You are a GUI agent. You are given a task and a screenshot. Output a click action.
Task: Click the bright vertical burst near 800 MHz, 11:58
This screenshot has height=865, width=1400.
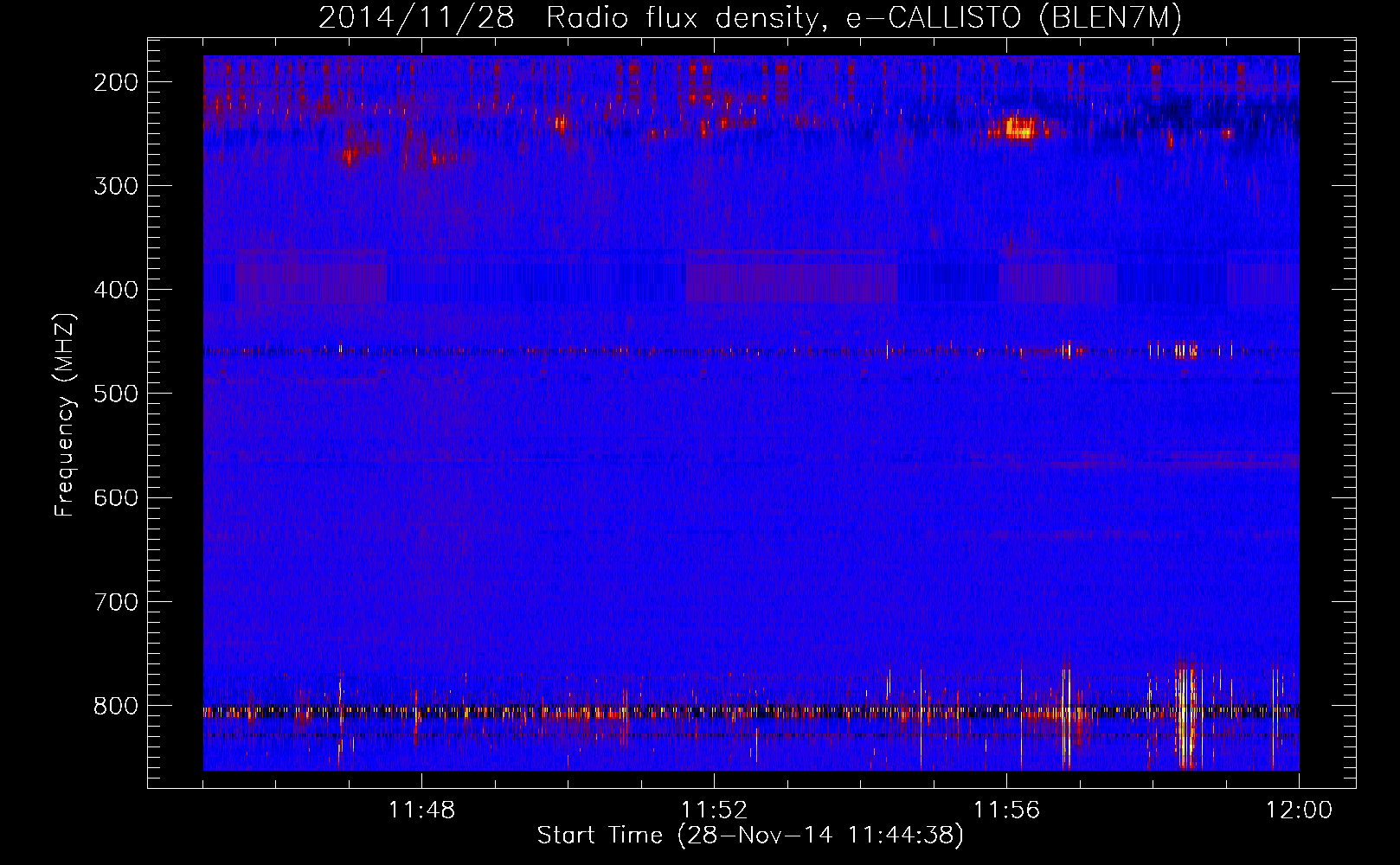point(1186,714)
